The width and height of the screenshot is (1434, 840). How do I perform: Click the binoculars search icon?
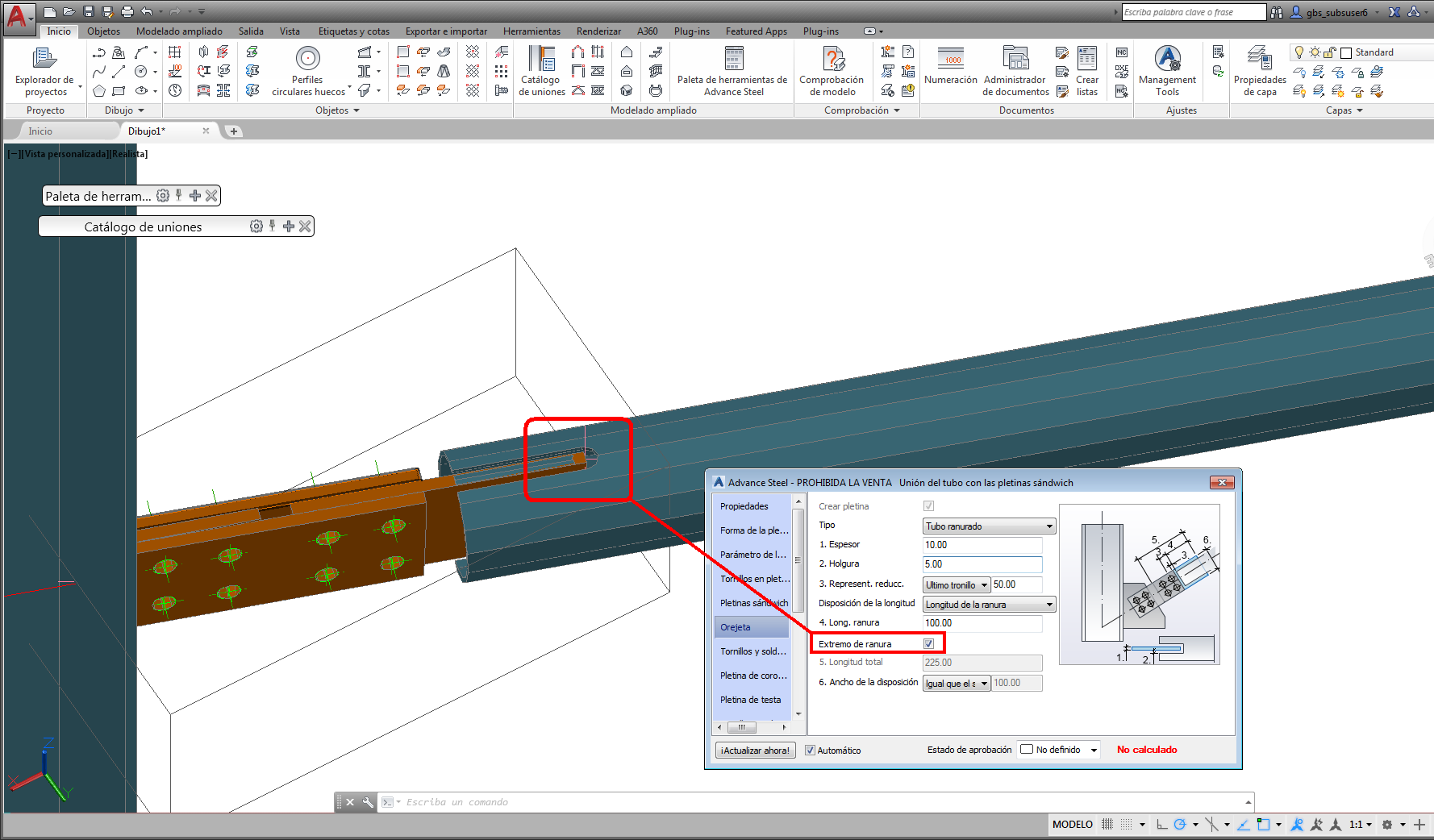(1277, 12)
